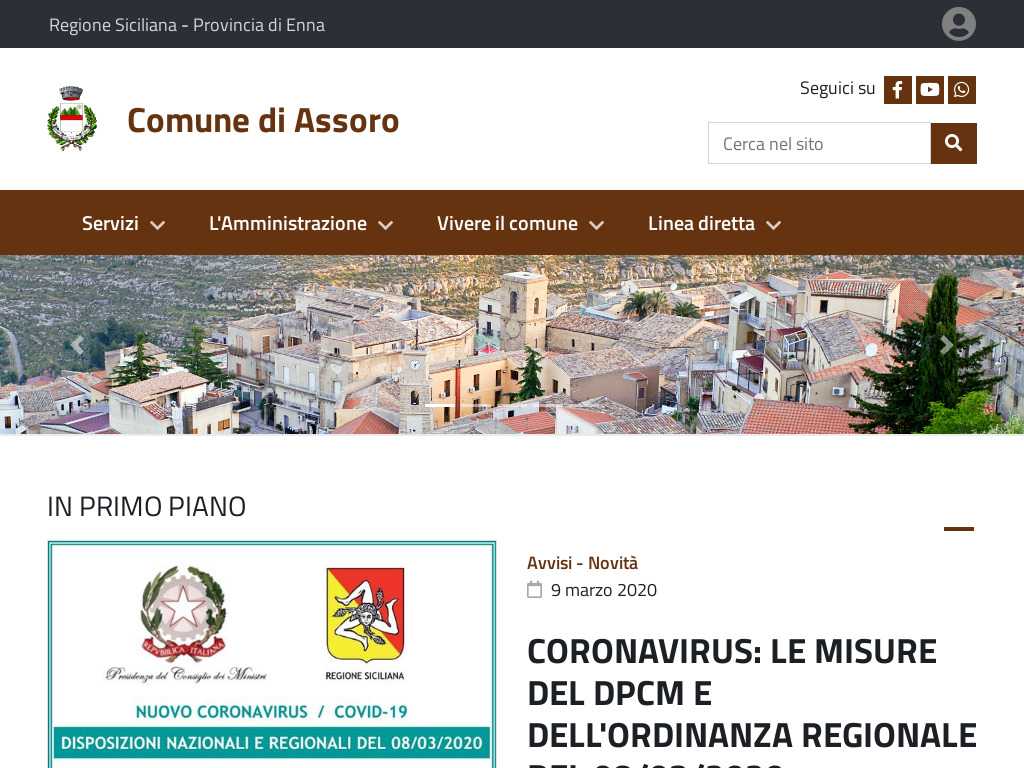Click the brown bar beside In Primo Piano
The height and width of the screenshot is (768, 1024).
[x=958, y=529]
